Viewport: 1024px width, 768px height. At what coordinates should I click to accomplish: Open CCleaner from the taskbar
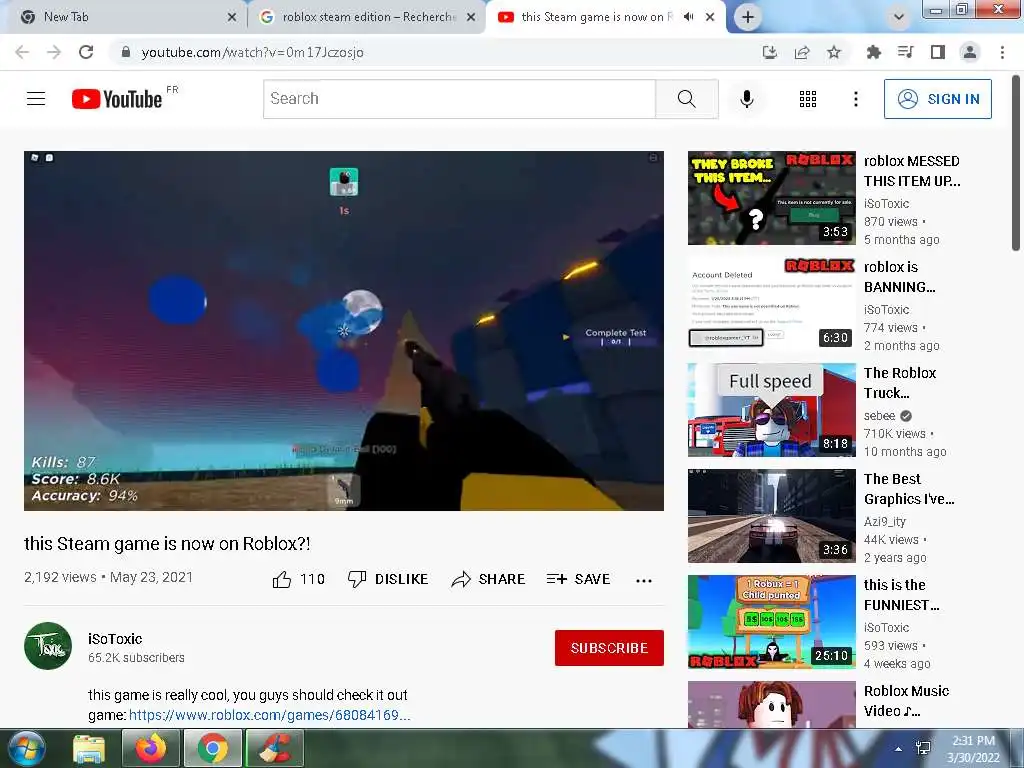pos(276,748)
